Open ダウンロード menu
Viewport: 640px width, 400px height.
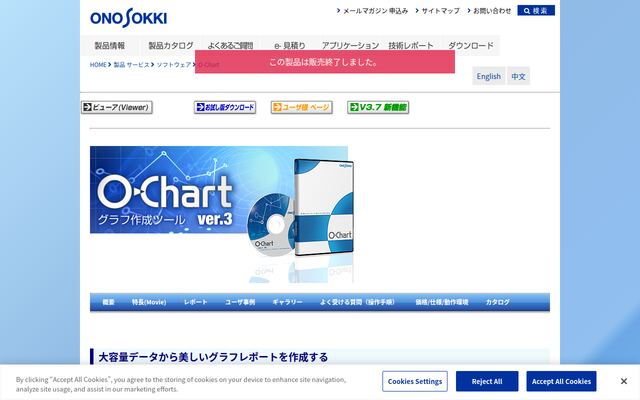471,46
